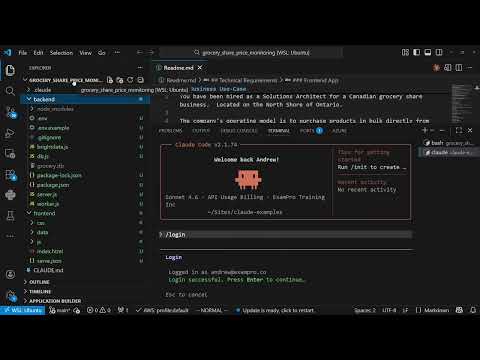Open server.js in the explorer

[85, 194]
